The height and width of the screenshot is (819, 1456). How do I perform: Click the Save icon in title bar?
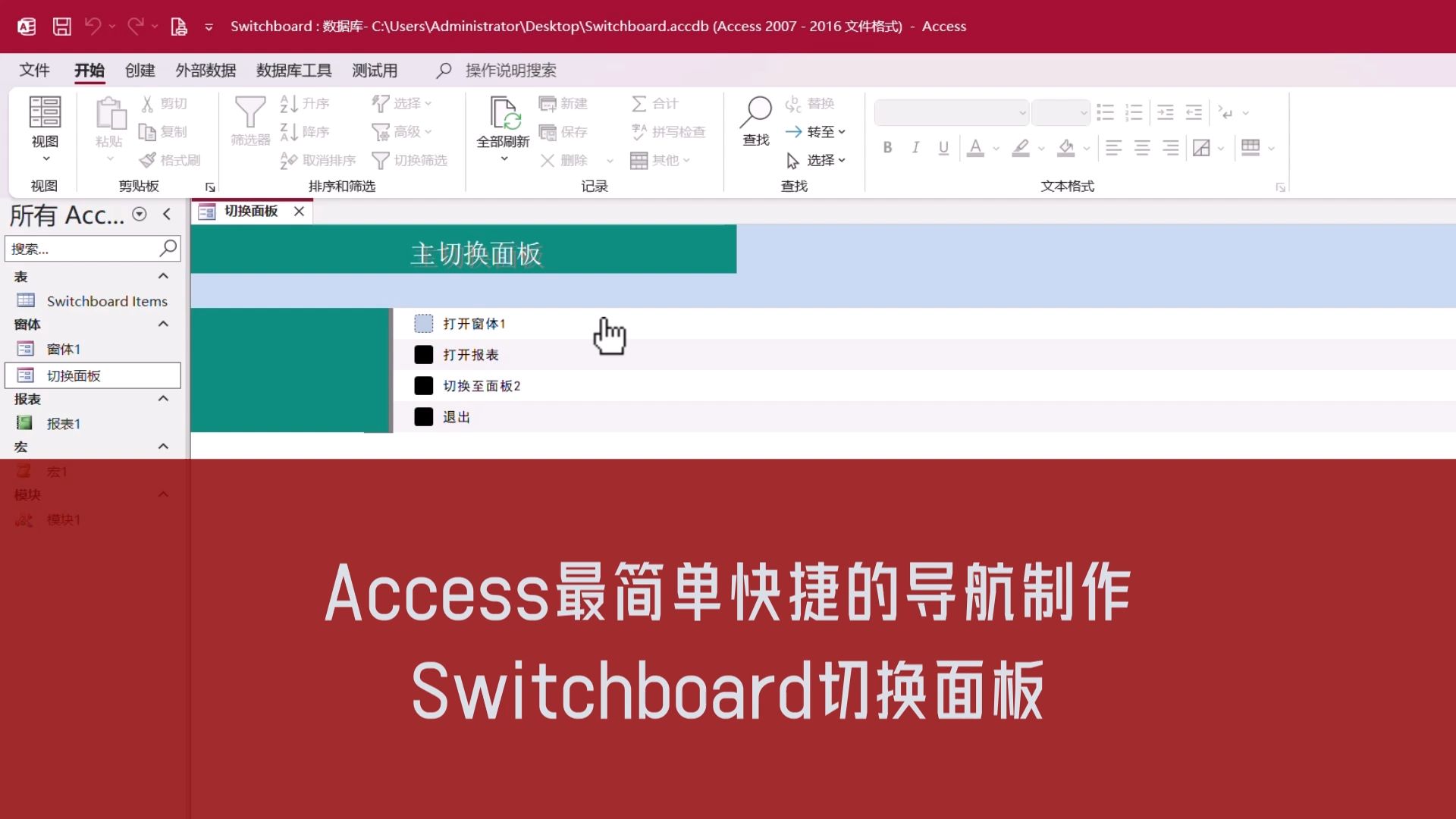click(x=61, y=27)
